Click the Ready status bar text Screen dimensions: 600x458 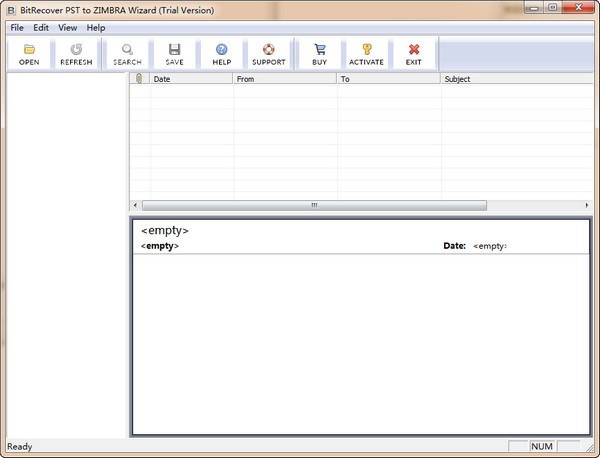pyautogui.click(x=20, y=447)
